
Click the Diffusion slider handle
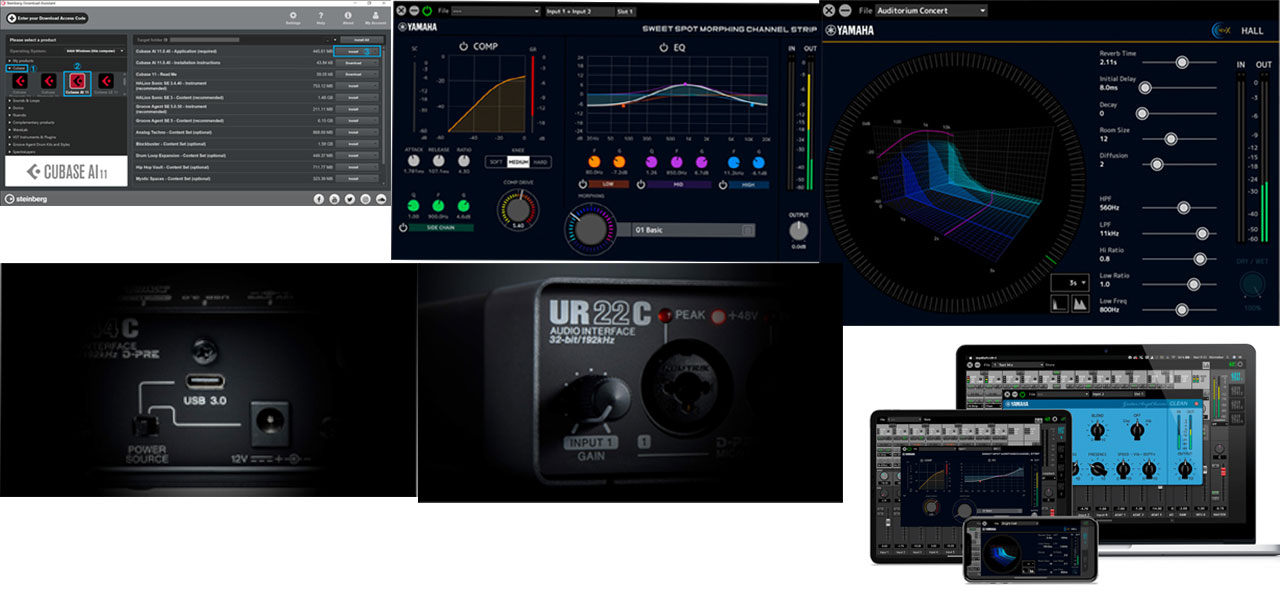pos(1157,164)
